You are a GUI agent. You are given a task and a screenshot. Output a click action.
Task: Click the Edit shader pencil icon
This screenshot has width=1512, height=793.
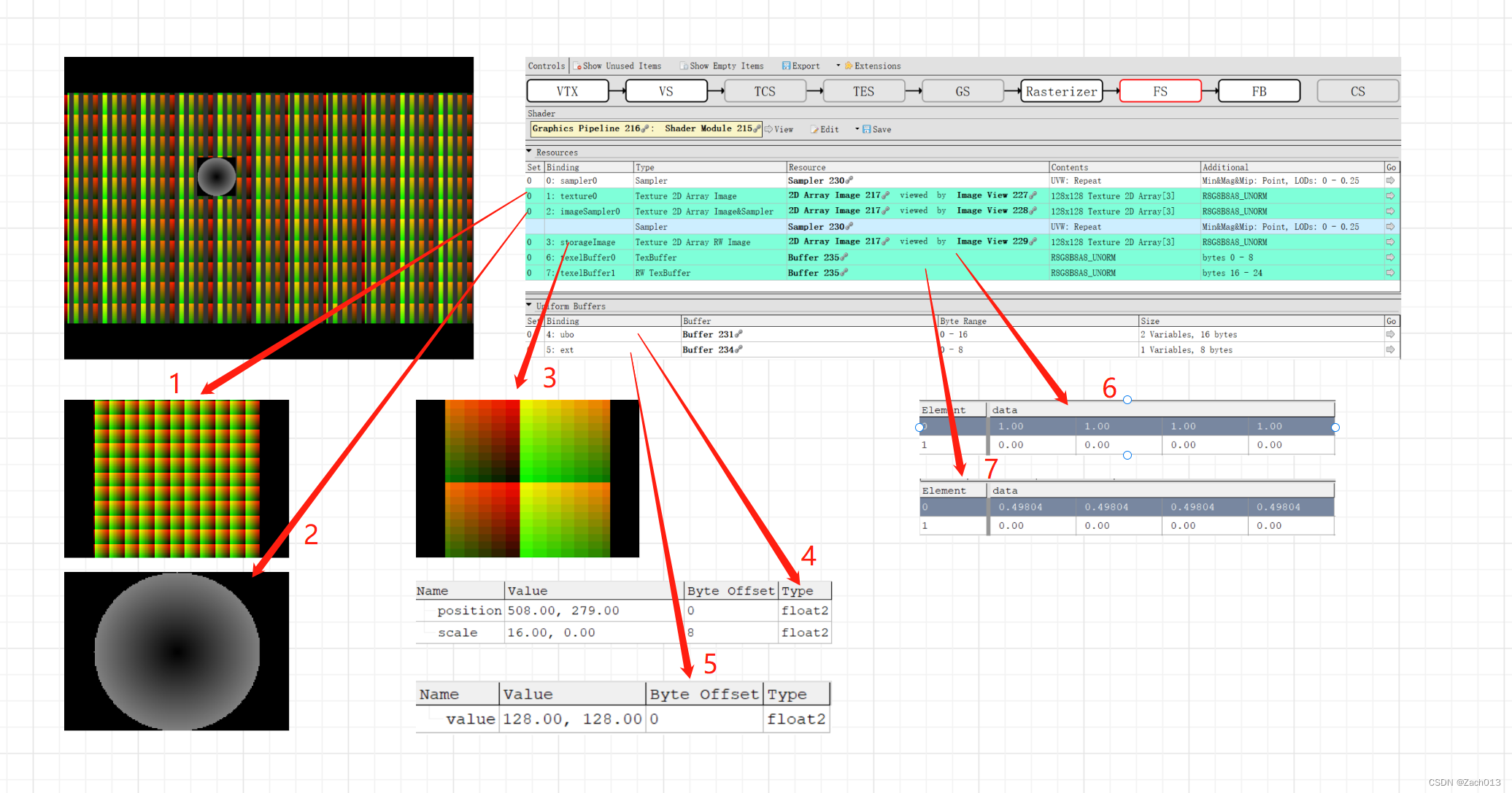[814, 129]
